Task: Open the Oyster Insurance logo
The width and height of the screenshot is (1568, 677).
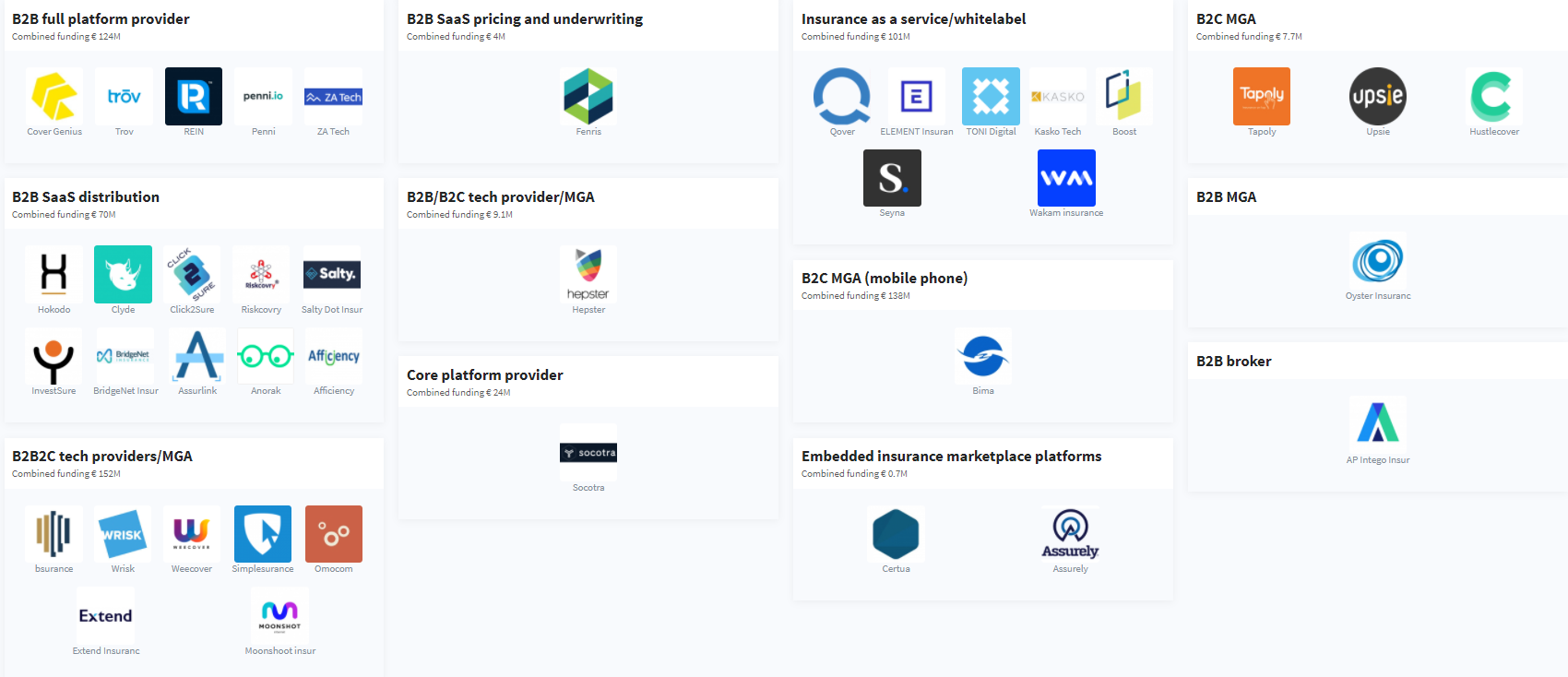Action: point(1378,260)
